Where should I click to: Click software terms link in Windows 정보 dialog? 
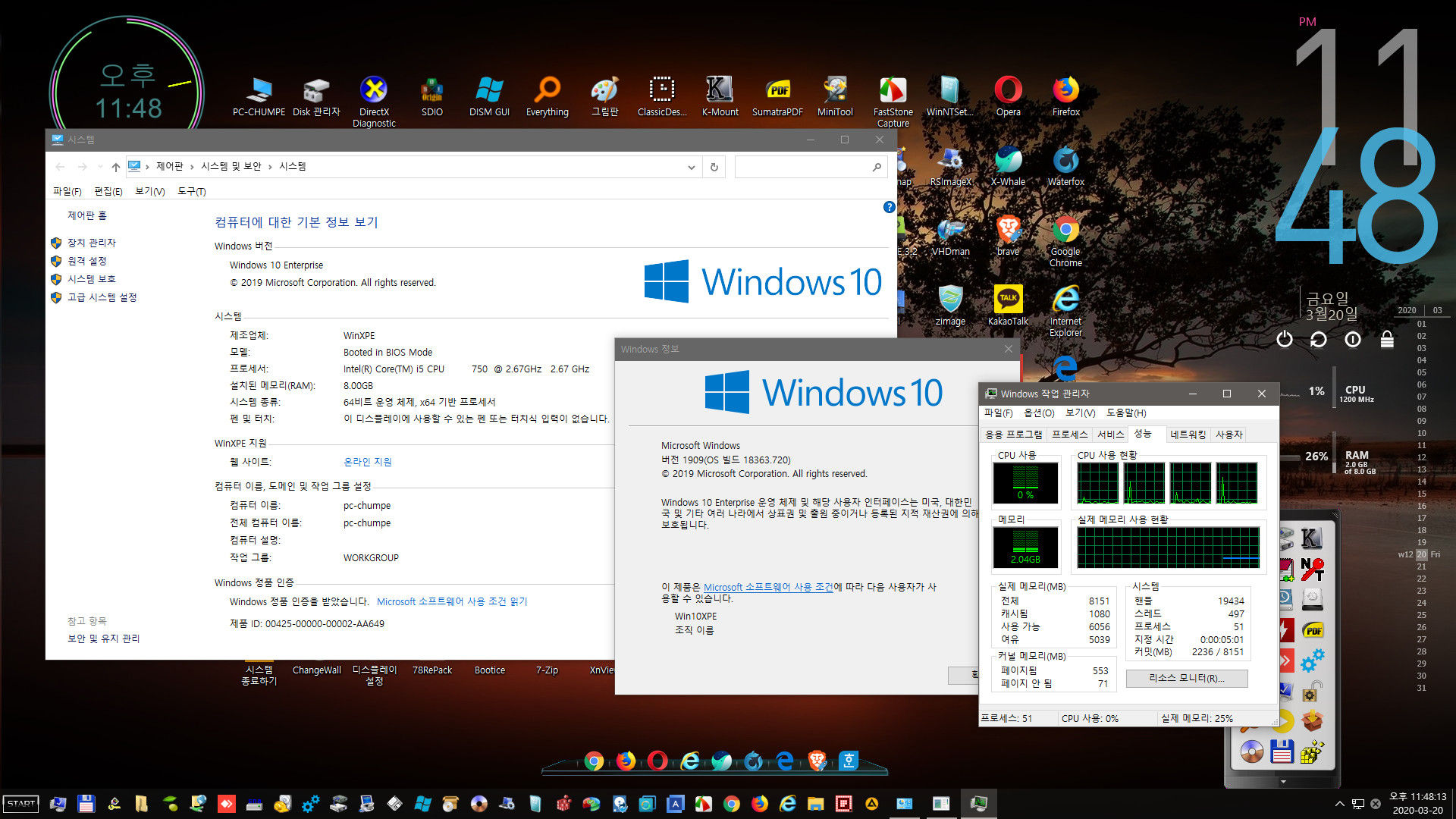[768, 587]
